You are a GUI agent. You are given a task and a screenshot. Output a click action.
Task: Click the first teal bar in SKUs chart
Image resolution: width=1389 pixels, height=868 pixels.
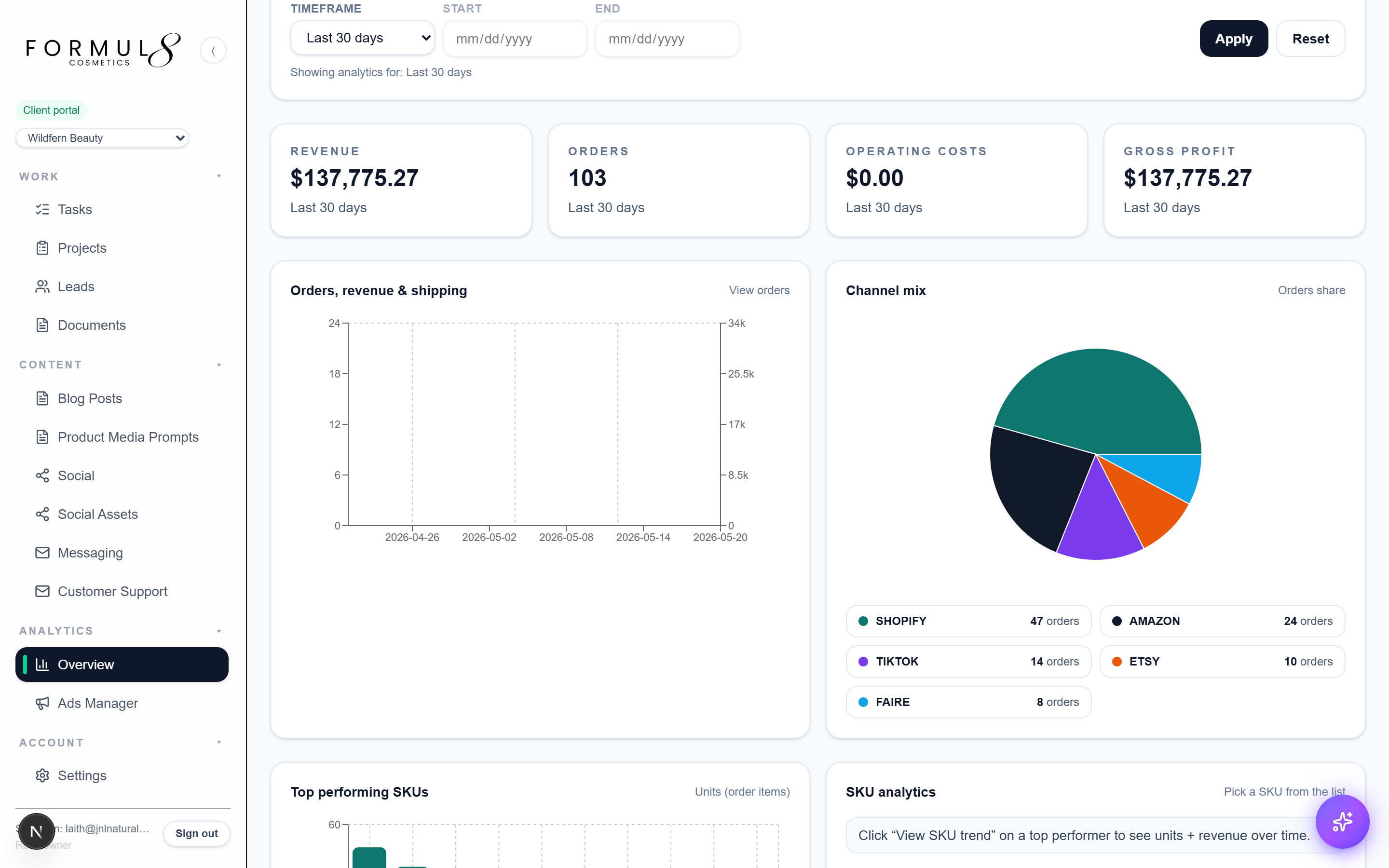369,858
